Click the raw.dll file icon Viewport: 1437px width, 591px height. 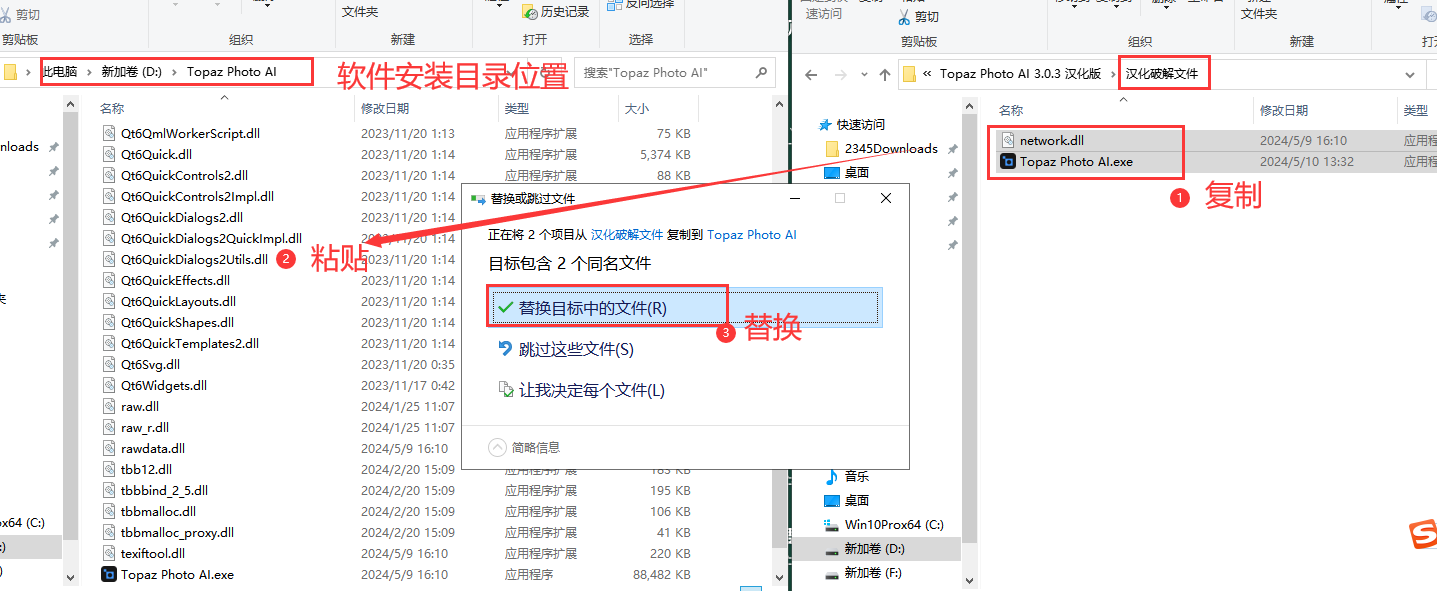click(x=109, y=406)
